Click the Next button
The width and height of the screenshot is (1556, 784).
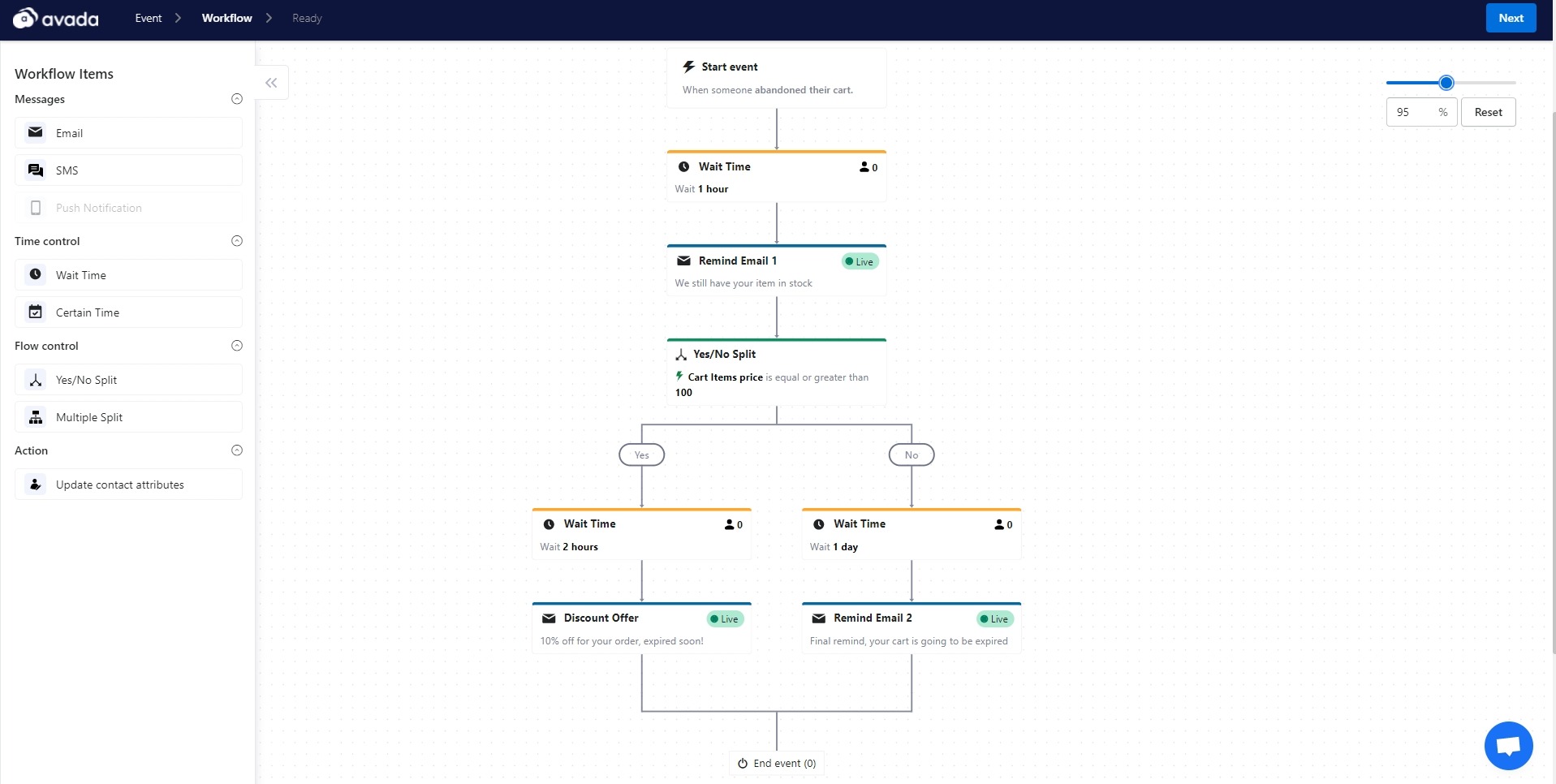click(1511, 18)
